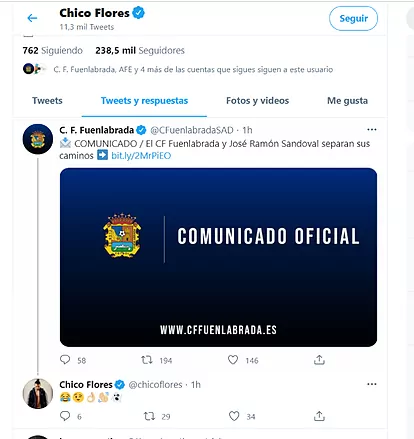Like Chico Flores's emoji tweet
414x439 pixels.
(234, 416)
